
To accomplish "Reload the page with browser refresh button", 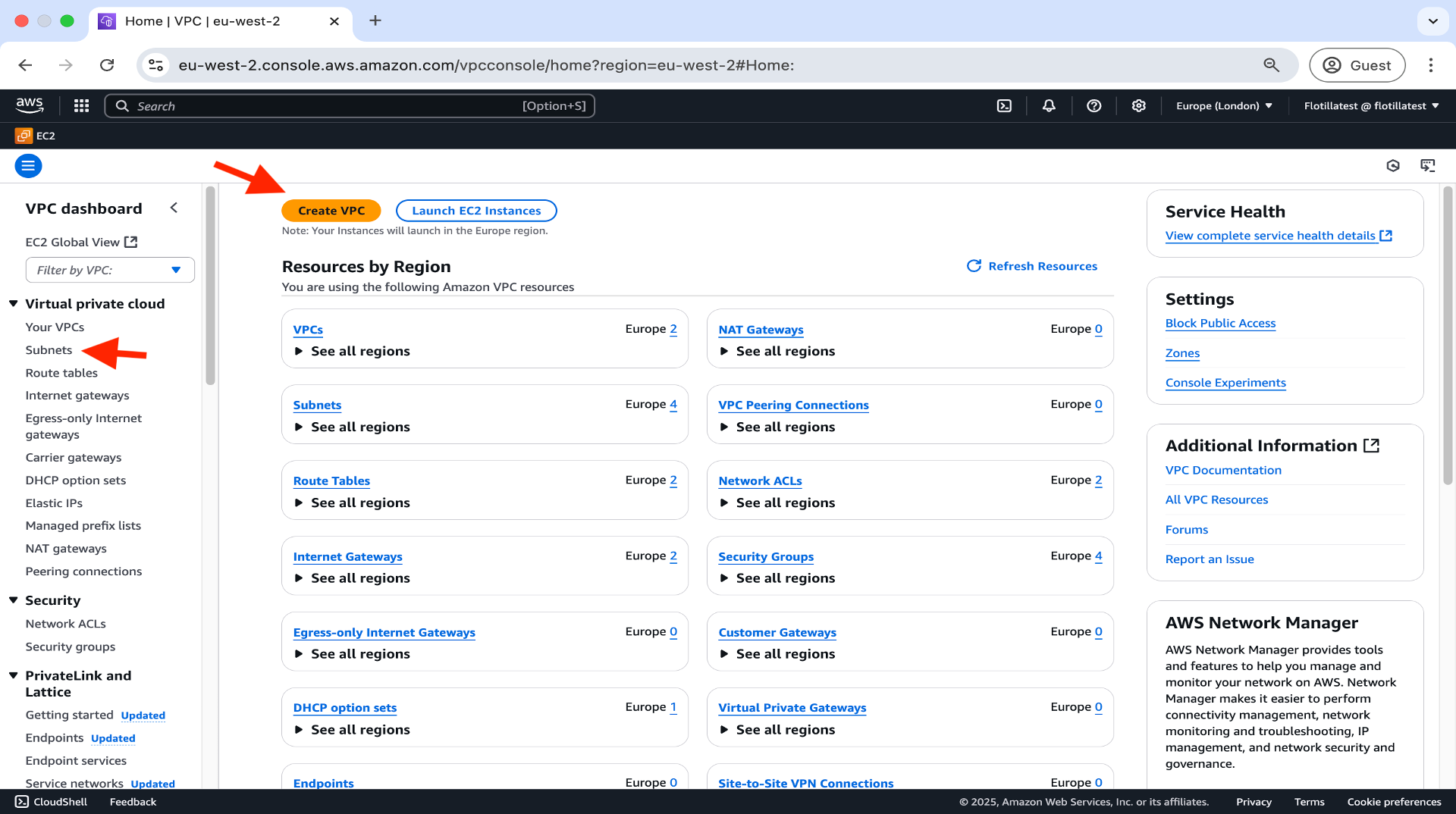I will click(x=107, y=65).
